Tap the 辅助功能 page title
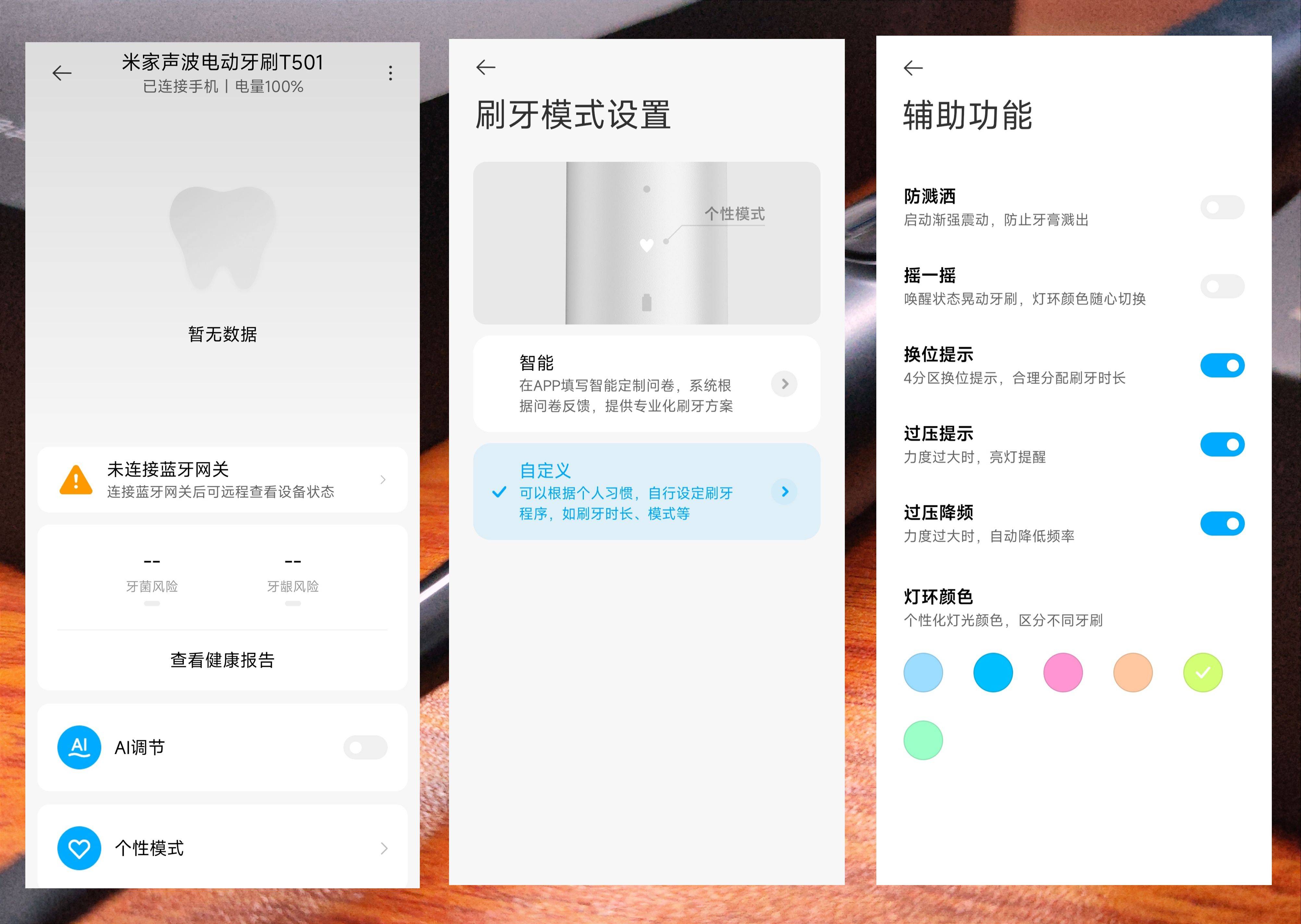The image size is (1301, 924). 967,115
